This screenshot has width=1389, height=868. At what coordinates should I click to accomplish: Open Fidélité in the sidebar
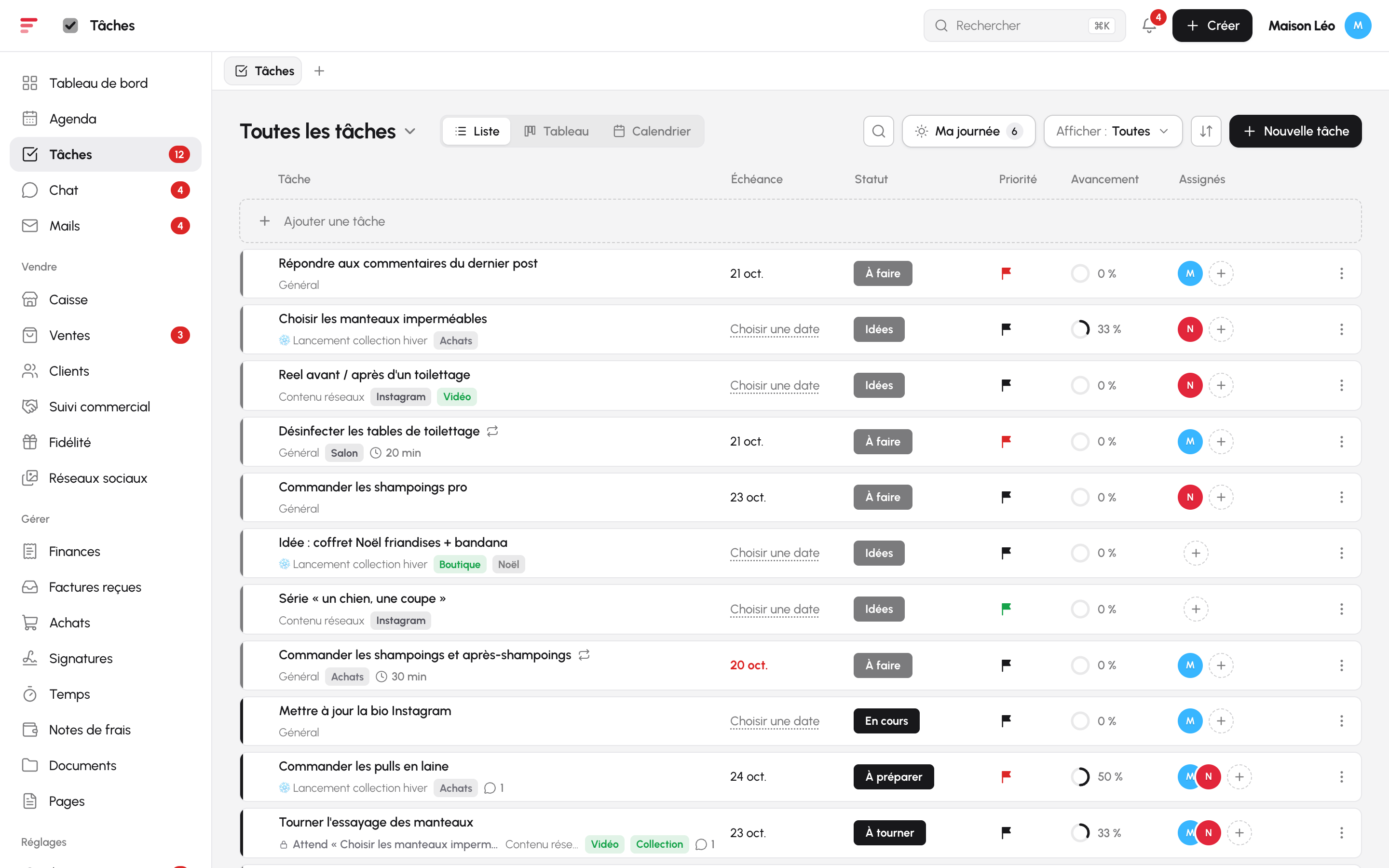[x=106, y=442]
